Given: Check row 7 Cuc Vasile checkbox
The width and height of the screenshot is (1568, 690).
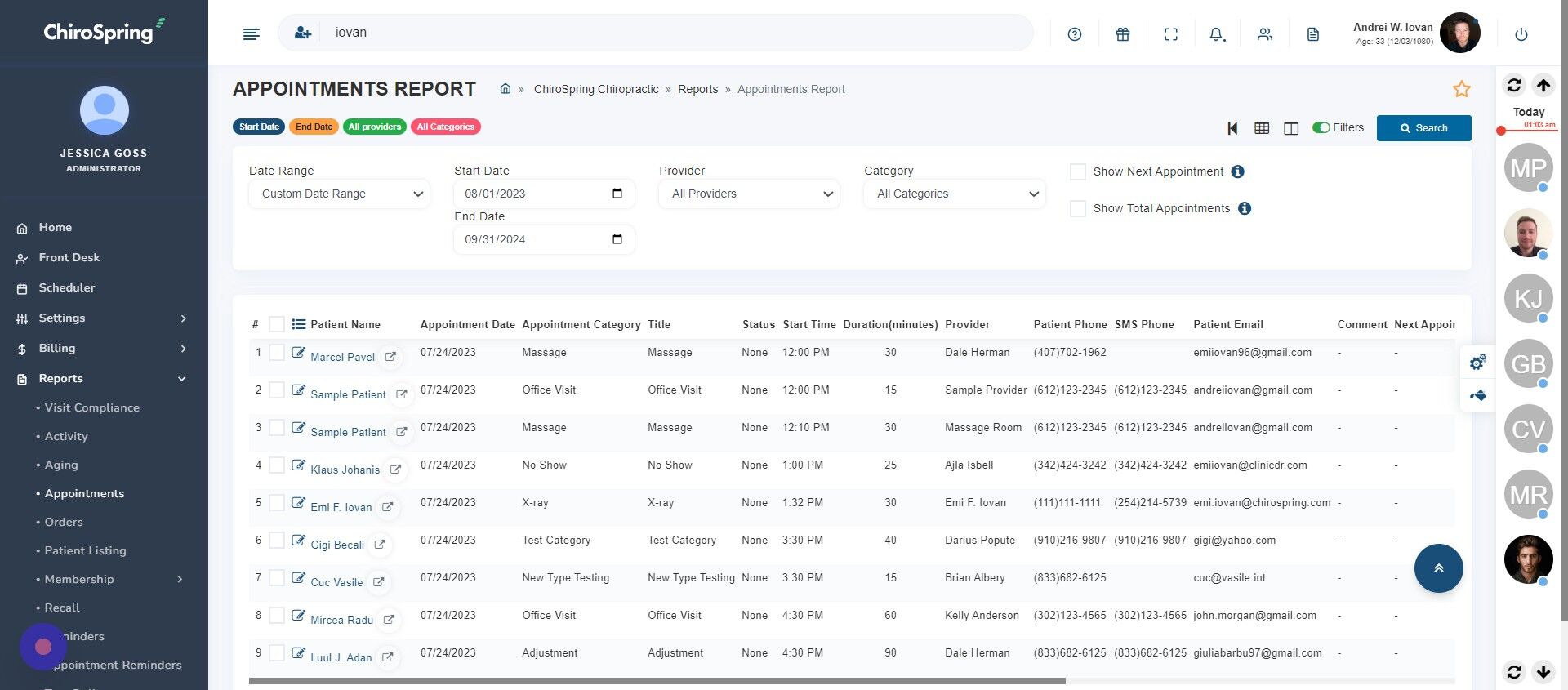Looking at the screenshot, I should pyautogui.click(x=277, y=578).
